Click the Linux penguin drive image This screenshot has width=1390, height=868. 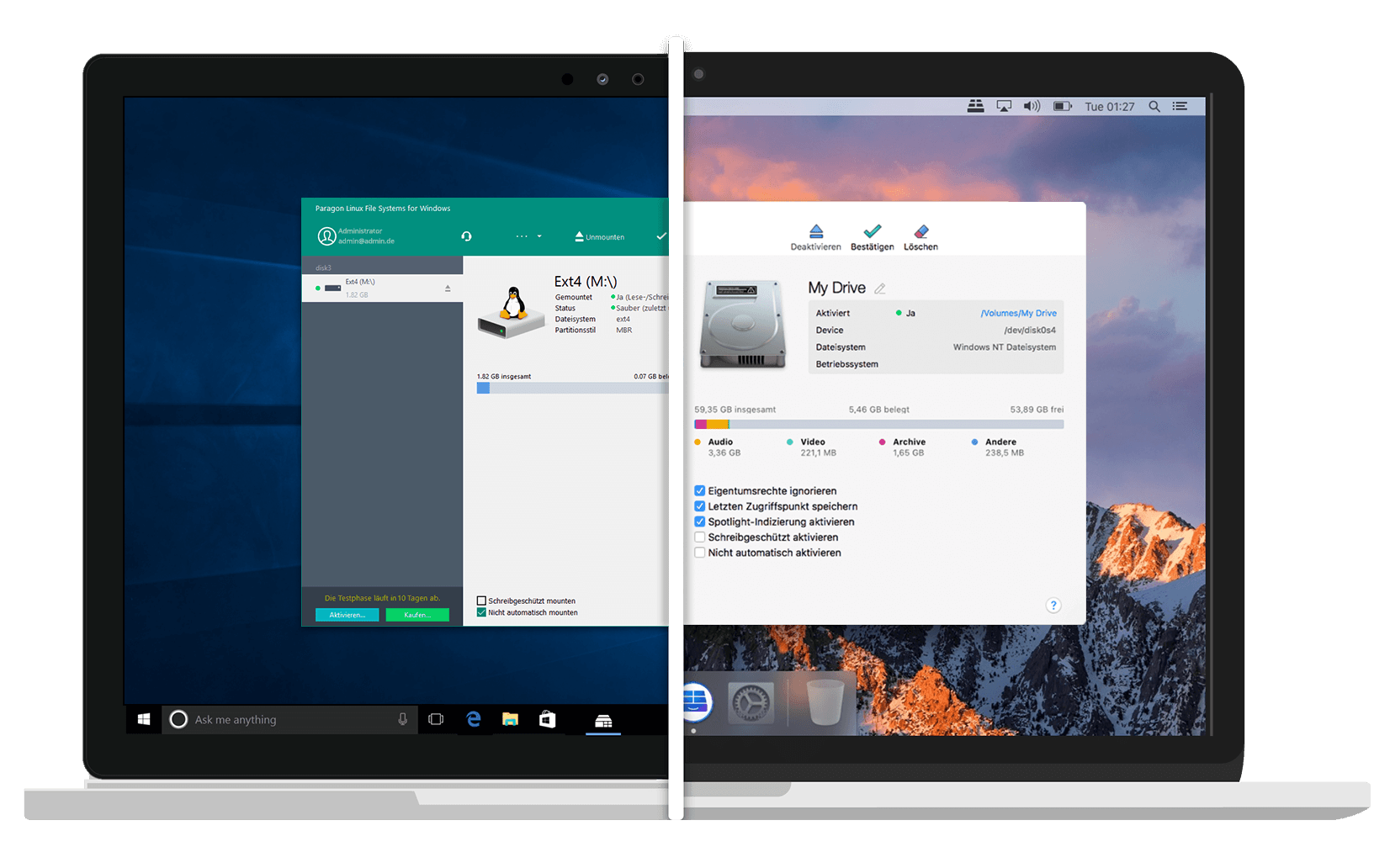click(x=512, y=312)
